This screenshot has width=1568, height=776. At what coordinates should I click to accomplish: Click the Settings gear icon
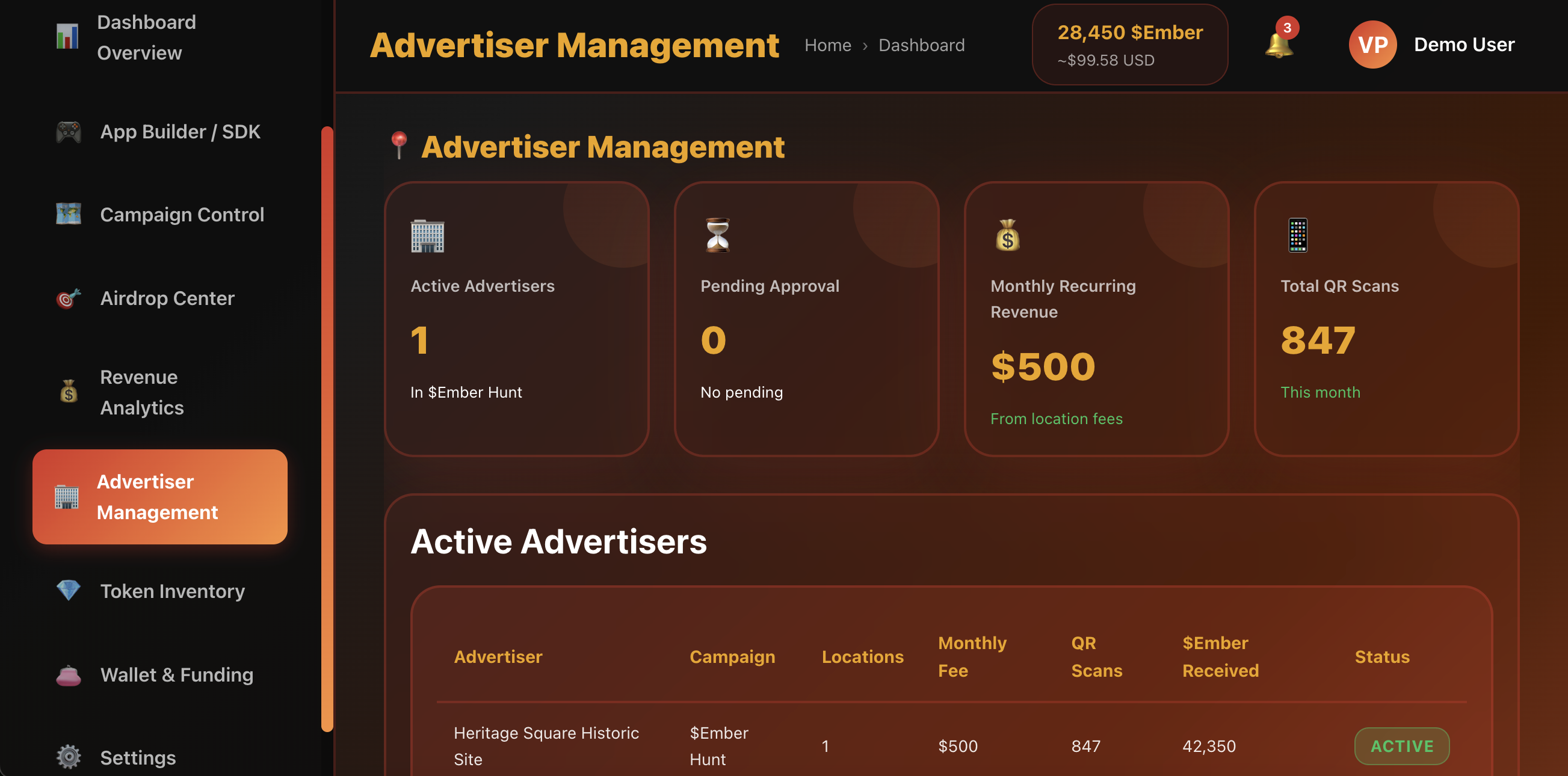tap(68, 756)
